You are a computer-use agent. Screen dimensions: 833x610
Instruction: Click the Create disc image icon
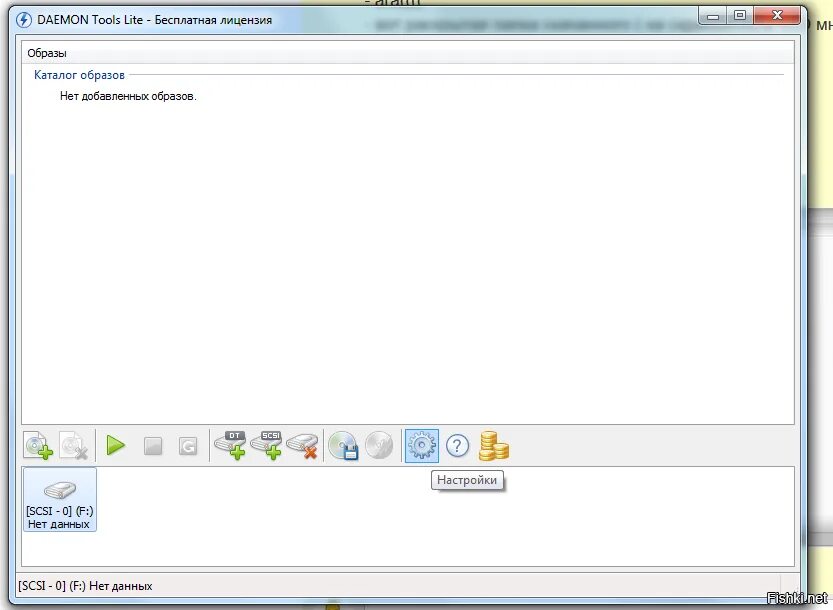click(343, 445)
